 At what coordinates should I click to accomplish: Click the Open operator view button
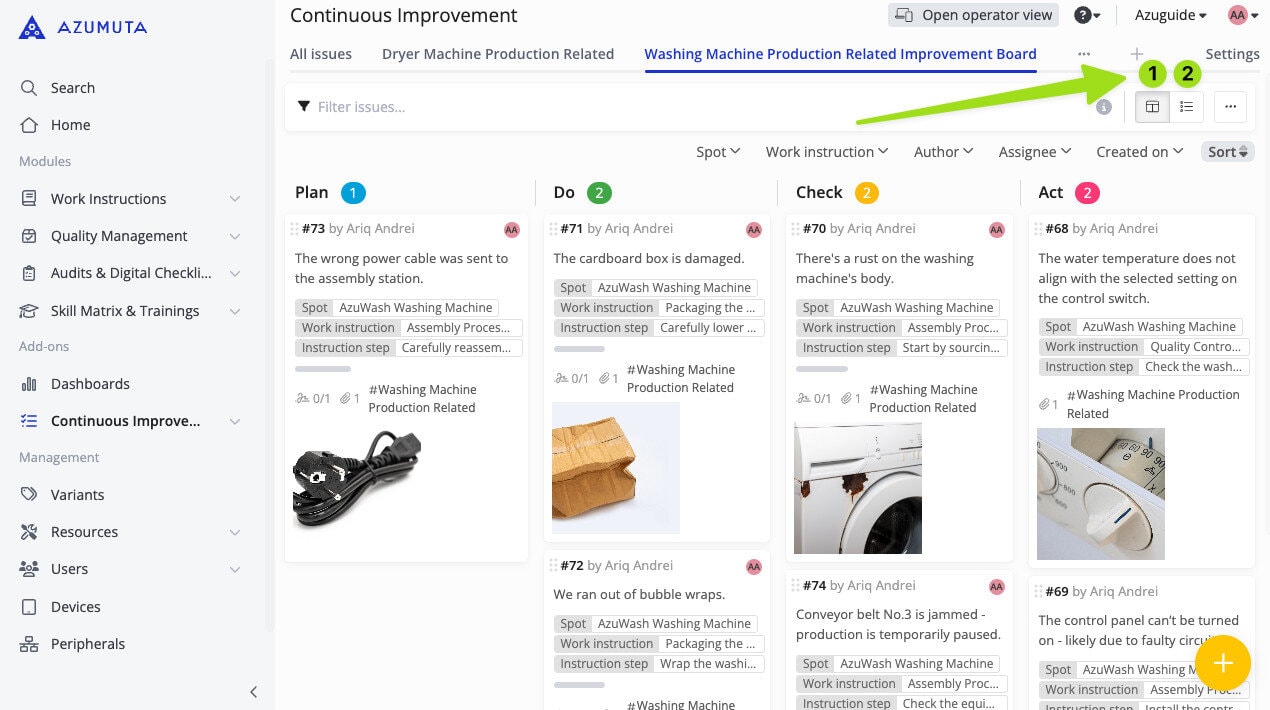[974, 15]
